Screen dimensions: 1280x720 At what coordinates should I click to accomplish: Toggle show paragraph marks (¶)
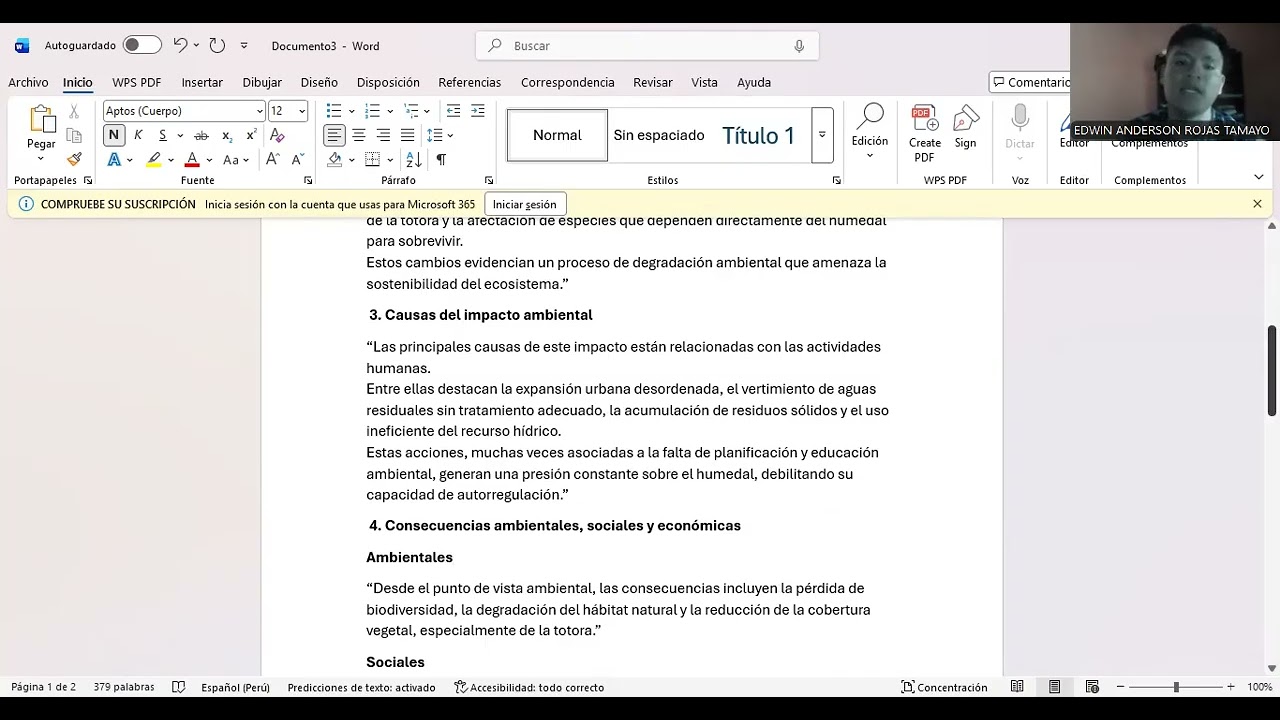(441, 160)
